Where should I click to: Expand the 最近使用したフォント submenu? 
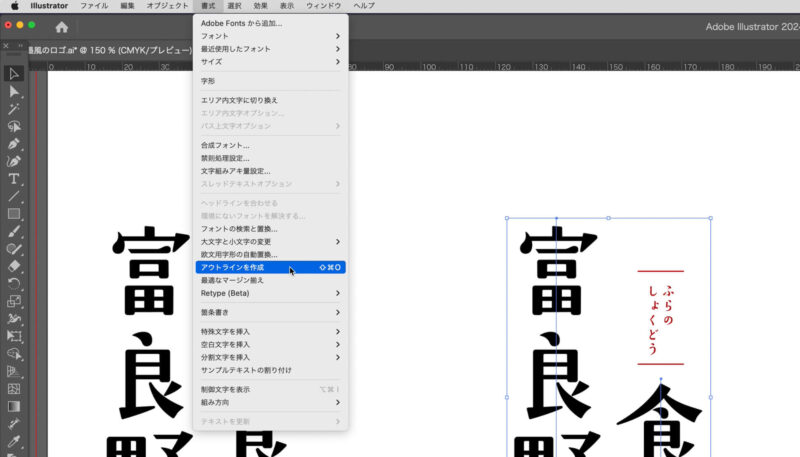pyautogui.click(x=270, y=49)
